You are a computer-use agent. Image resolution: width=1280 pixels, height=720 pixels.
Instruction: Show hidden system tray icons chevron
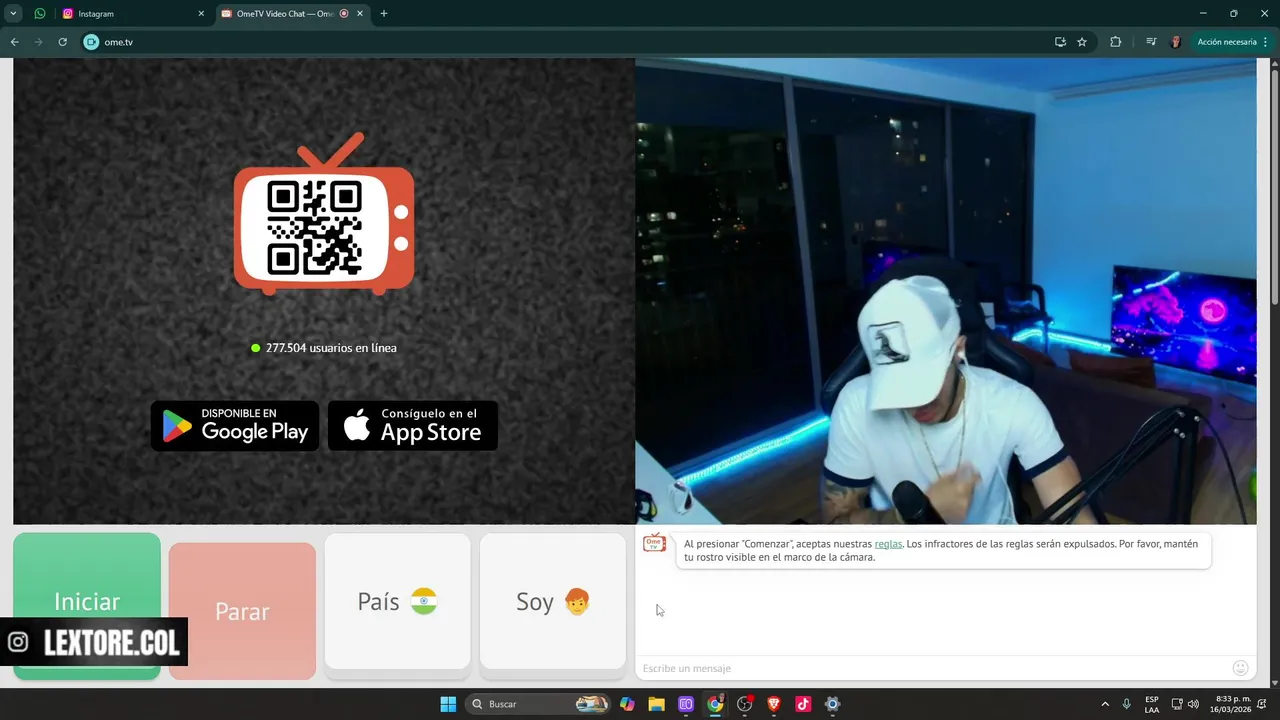tap(1105, 704)
